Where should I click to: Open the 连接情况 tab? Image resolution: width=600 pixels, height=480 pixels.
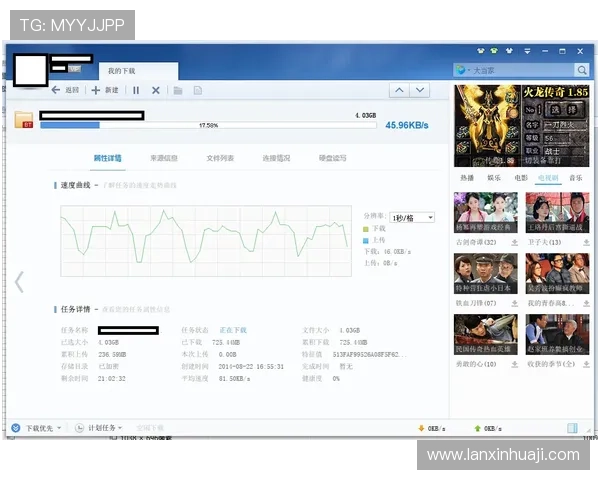pos(276,158)
